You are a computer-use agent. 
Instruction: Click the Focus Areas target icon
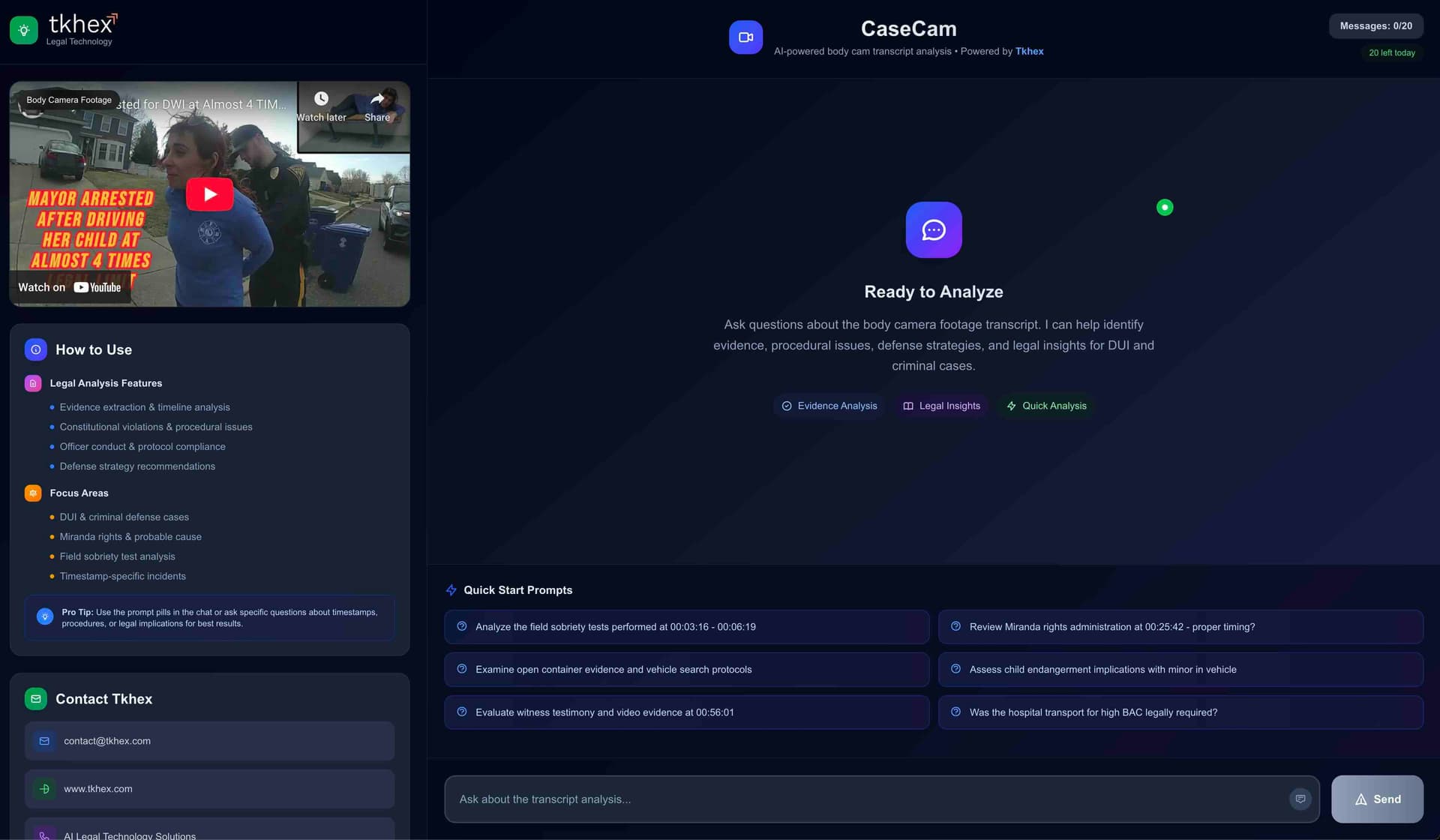coord(32,493)
